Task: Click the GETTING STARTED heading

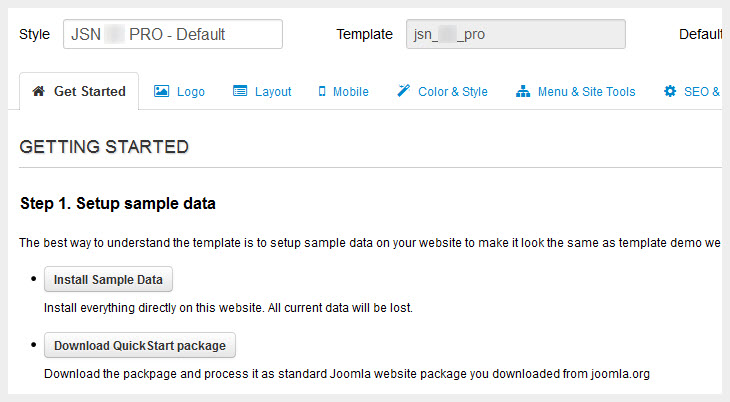Action: (104, 147)
